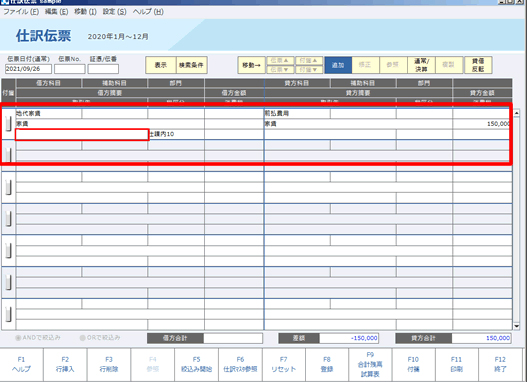Click the F2 行挿入 function key
Image resolution: width=527 pixels, height=382 pixels.
pyautogui.click(x=65, y=365)
